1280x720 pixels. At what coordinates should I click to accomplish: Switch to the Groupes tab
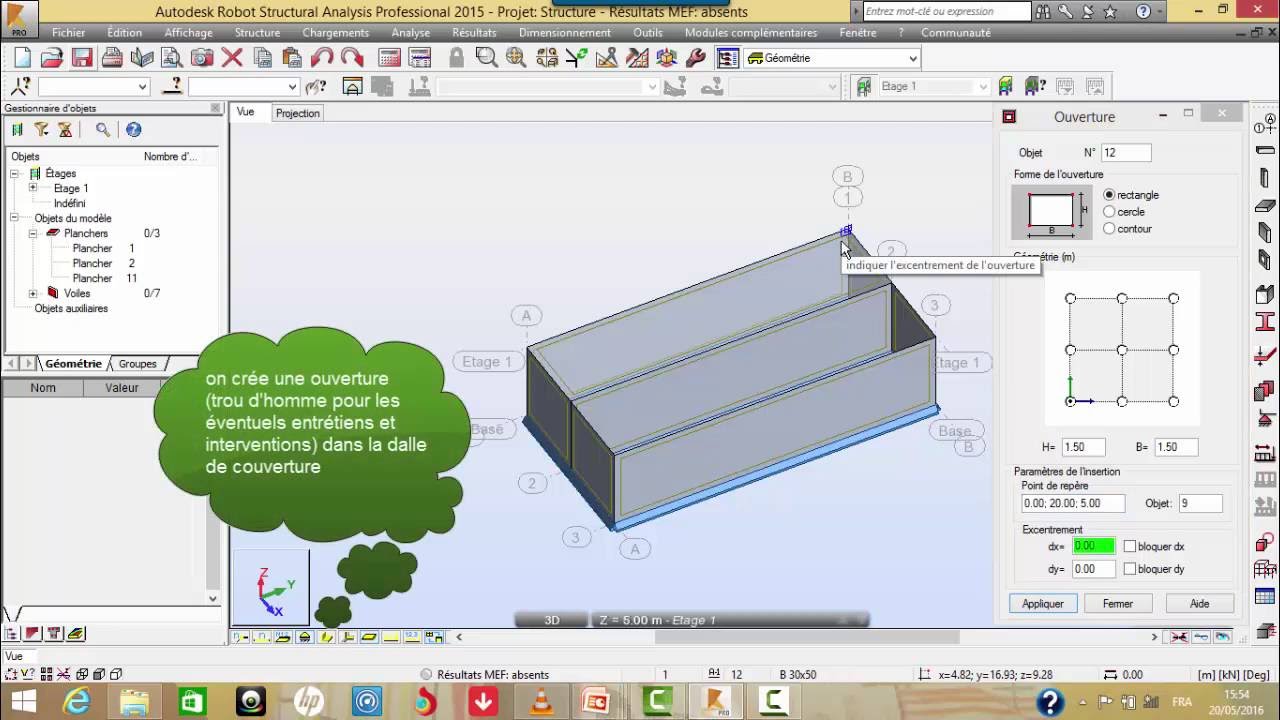tap(138, 364)
